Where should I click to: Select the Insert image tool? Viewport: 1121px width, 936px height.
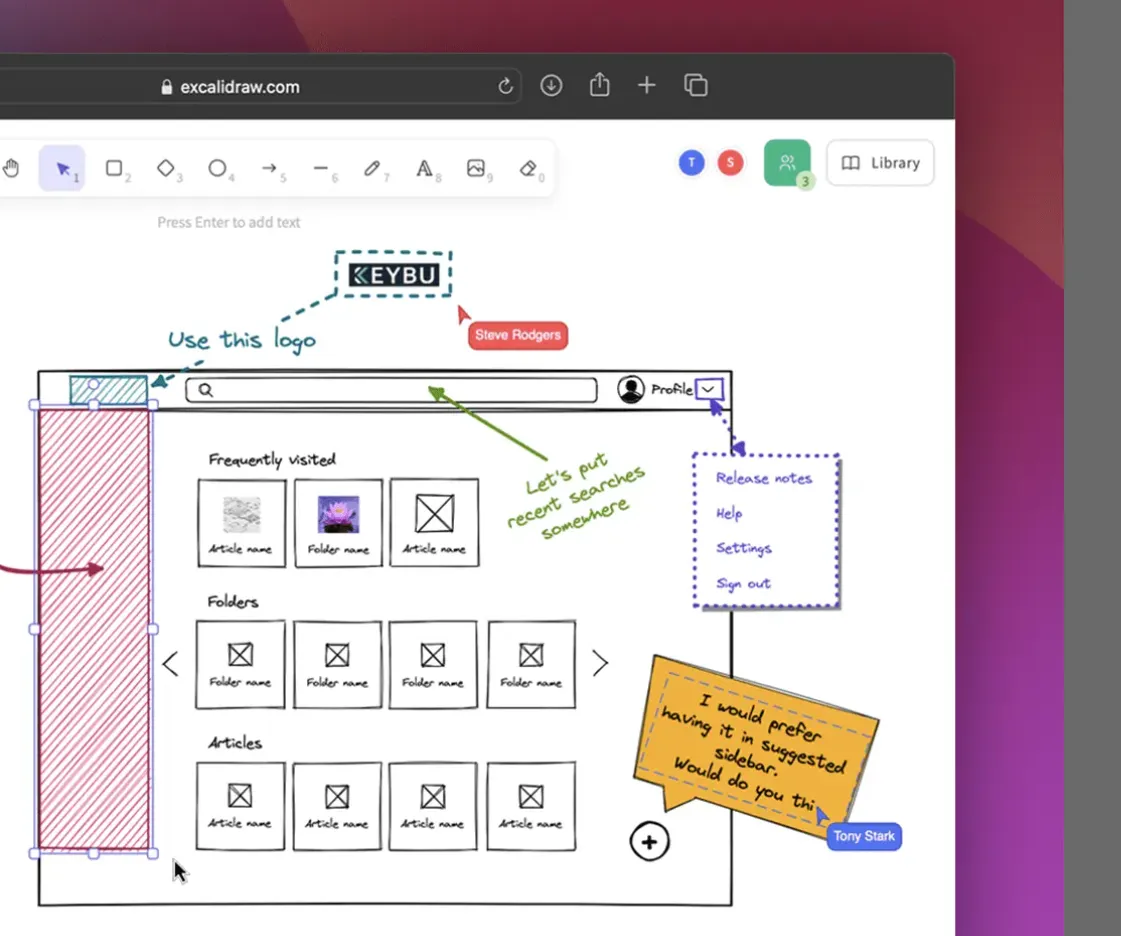click(476, 168)
